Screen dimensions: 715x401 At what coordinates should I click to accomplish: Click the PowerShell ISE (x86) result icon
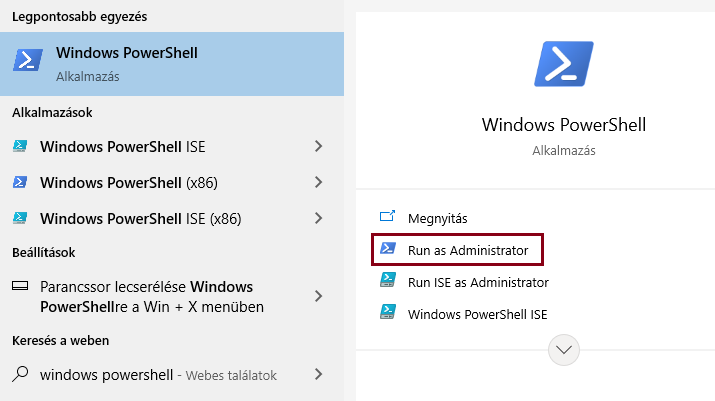point(20,218)
